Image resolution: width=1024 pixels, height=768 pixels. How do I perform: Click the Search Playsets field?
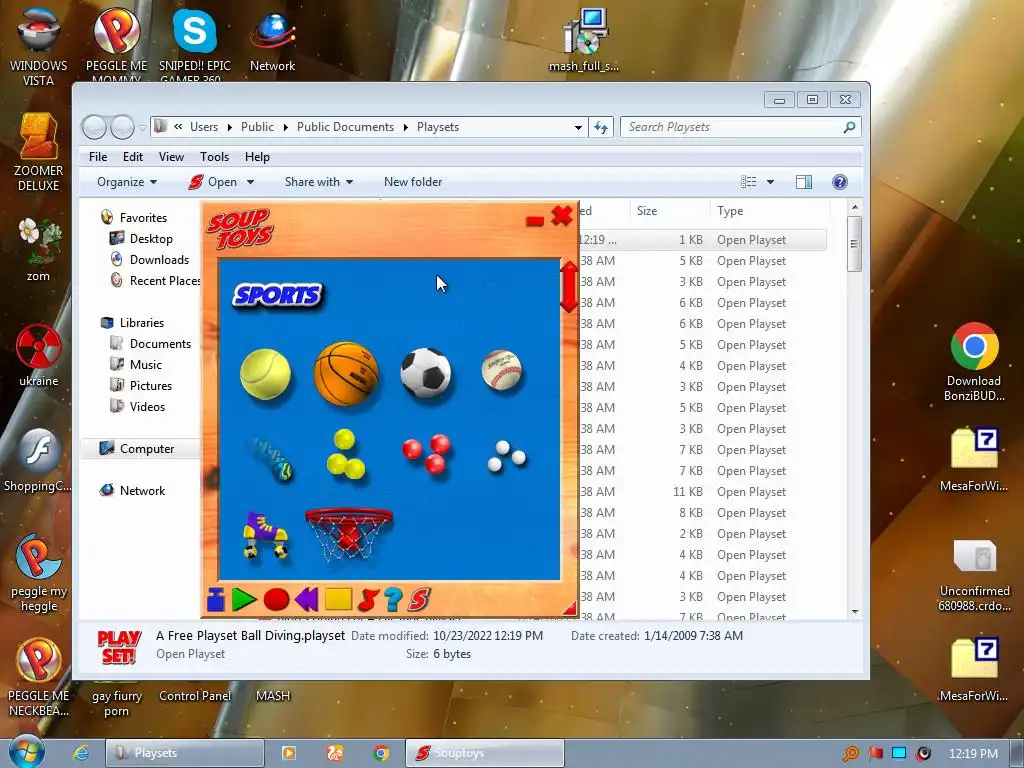[x=740, y=127]
